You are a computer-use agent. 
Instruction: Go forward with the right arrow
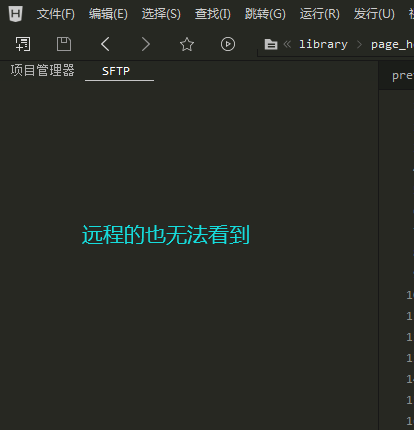point(146,44)
